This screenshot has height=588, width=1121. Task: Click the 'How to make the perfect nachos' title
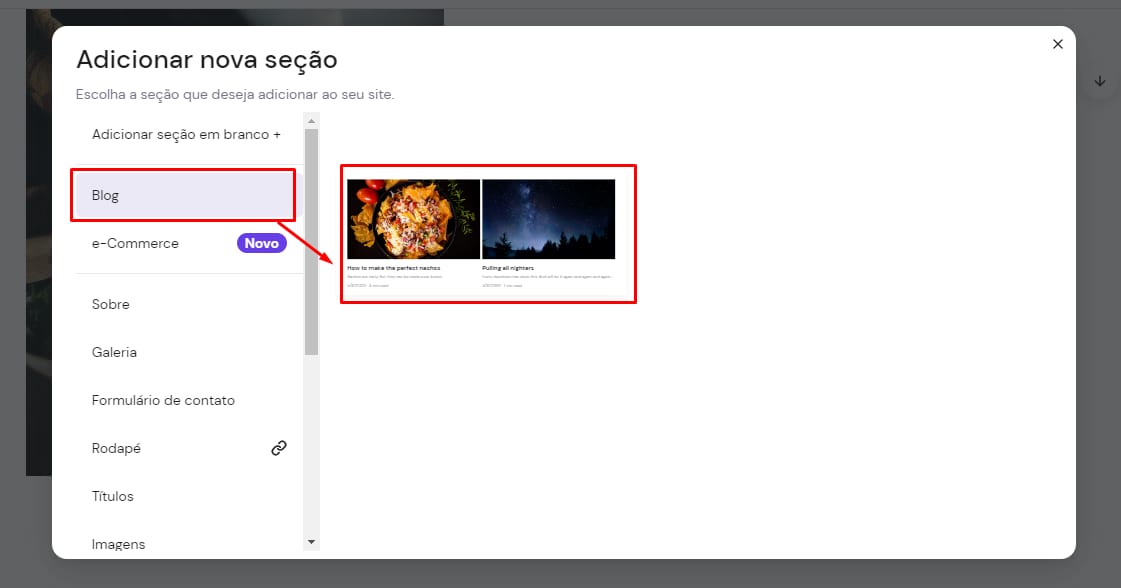click(x=394, y=268)
